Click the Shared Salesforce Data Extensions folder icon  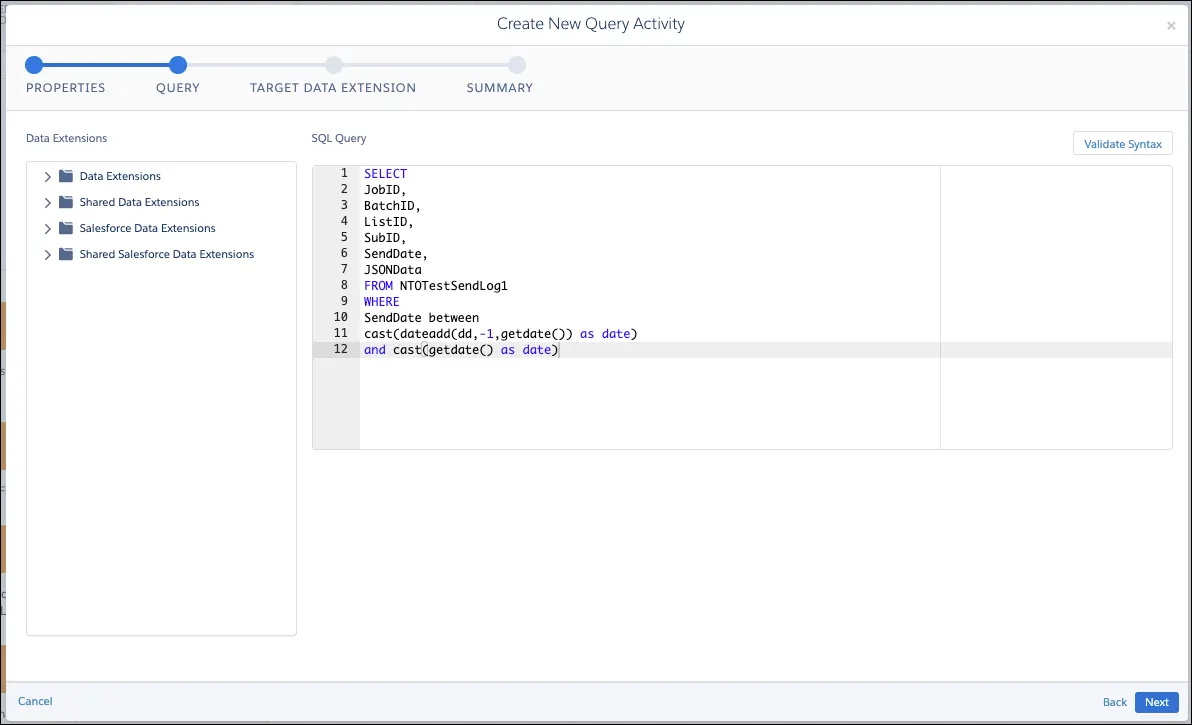[x=64, y=254]
